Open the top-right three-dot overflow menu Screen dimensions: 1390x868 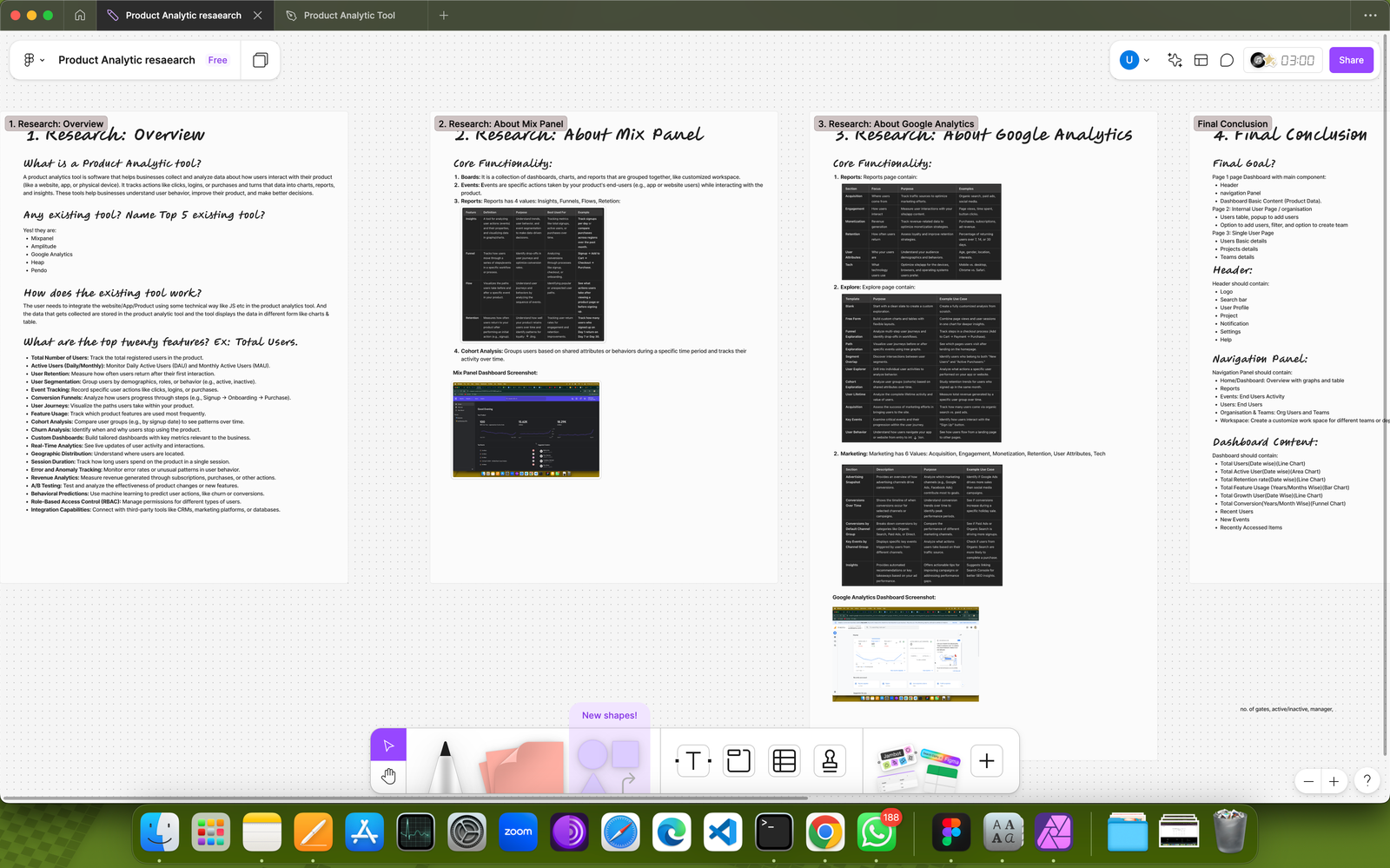tap(1370, 15)
